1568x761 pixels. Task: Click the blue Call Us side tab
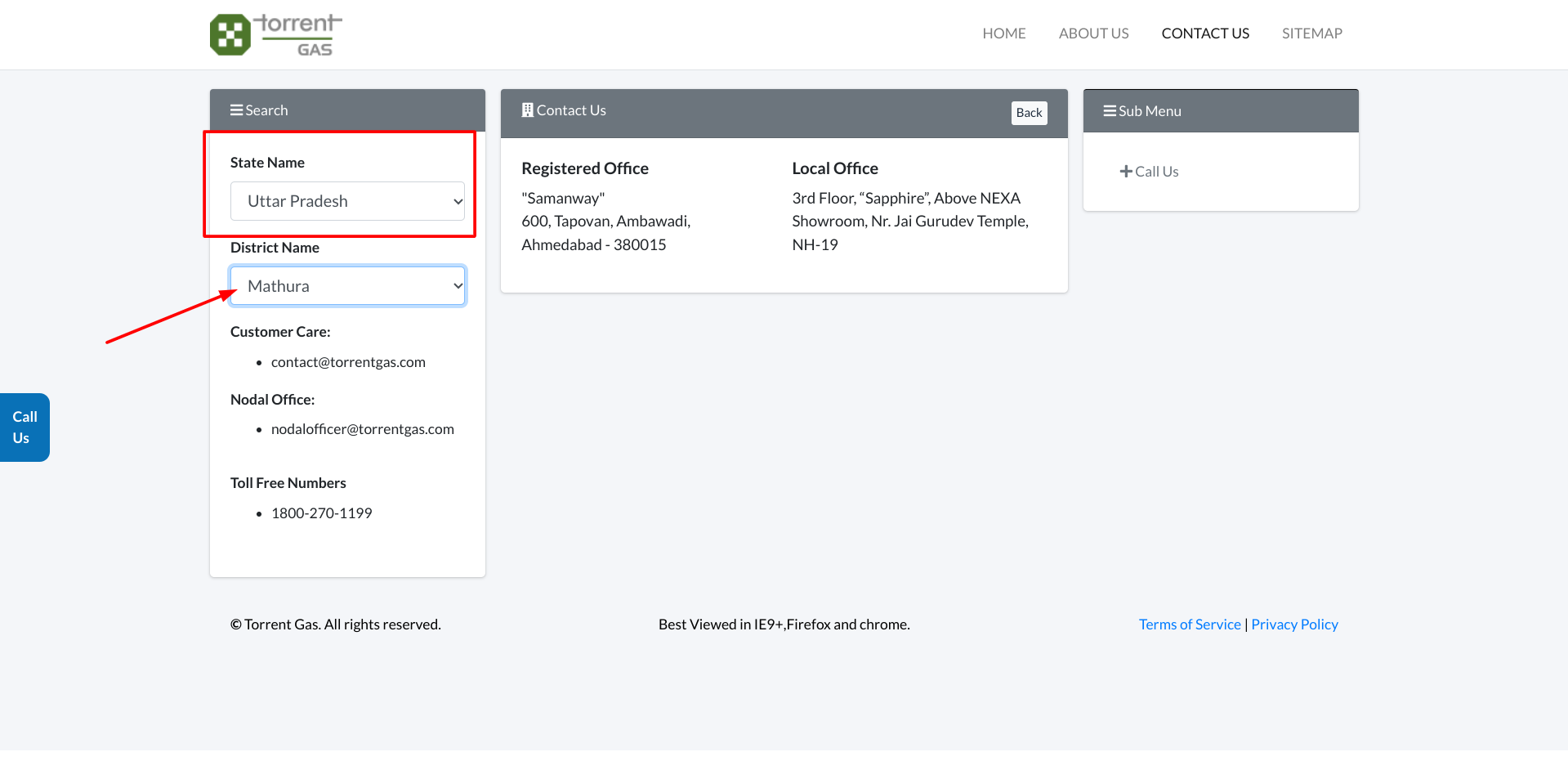pyautogui.click(x=25, y=428)
